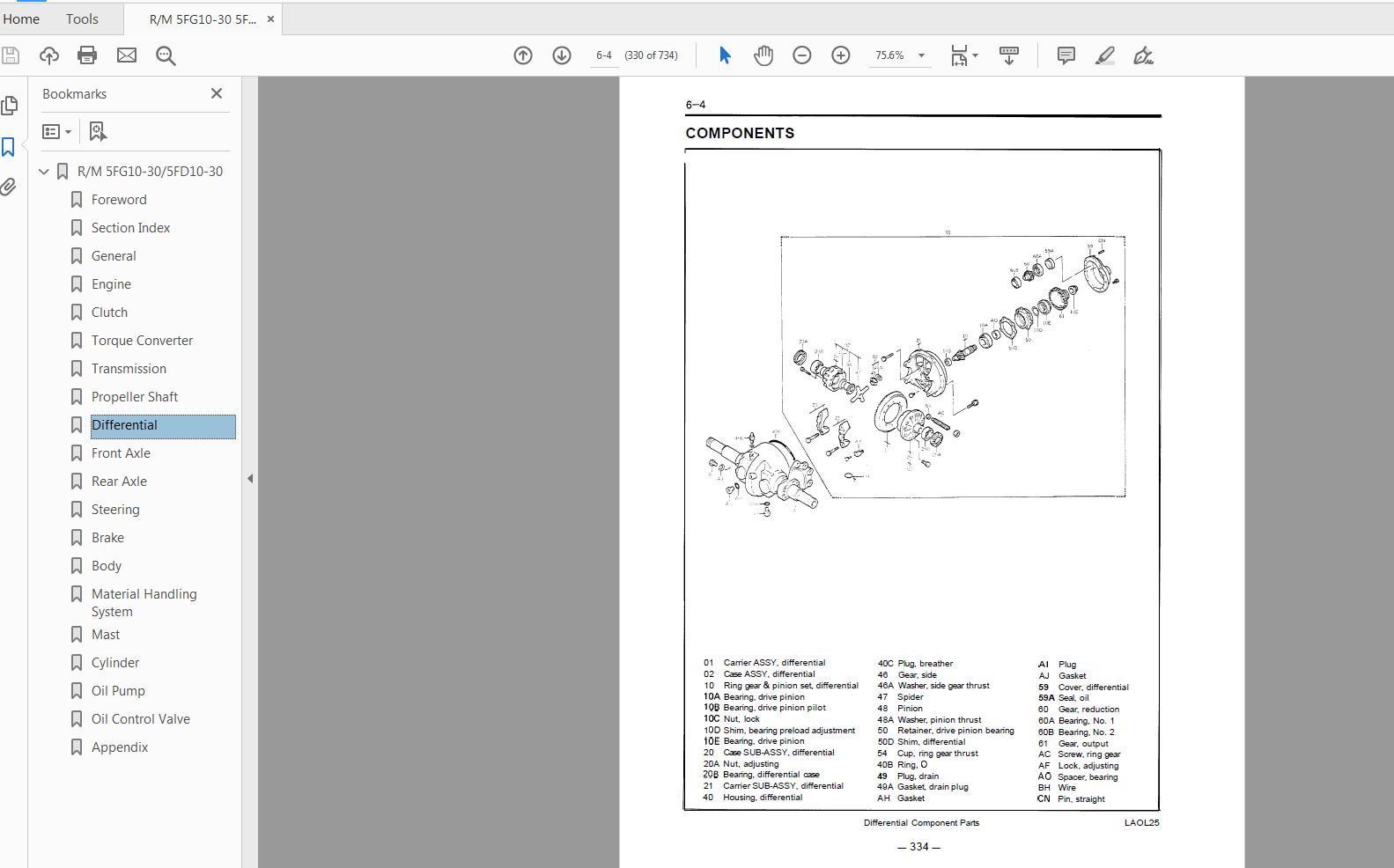
Task: Add a comment note
Action: click(x=1066, y=55)
